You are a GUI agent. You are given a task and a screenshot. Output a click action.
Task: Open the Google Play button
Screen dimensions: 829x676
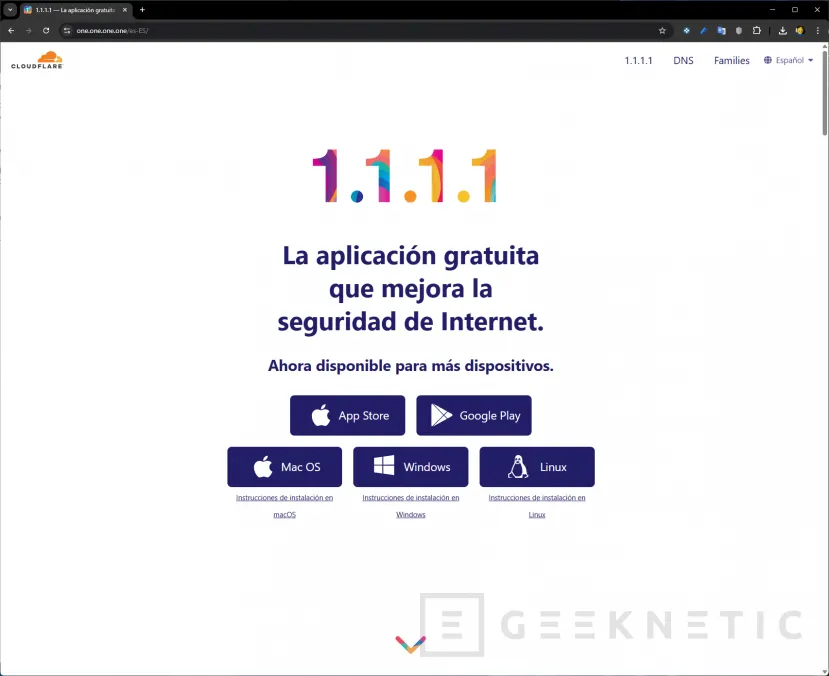474,415
